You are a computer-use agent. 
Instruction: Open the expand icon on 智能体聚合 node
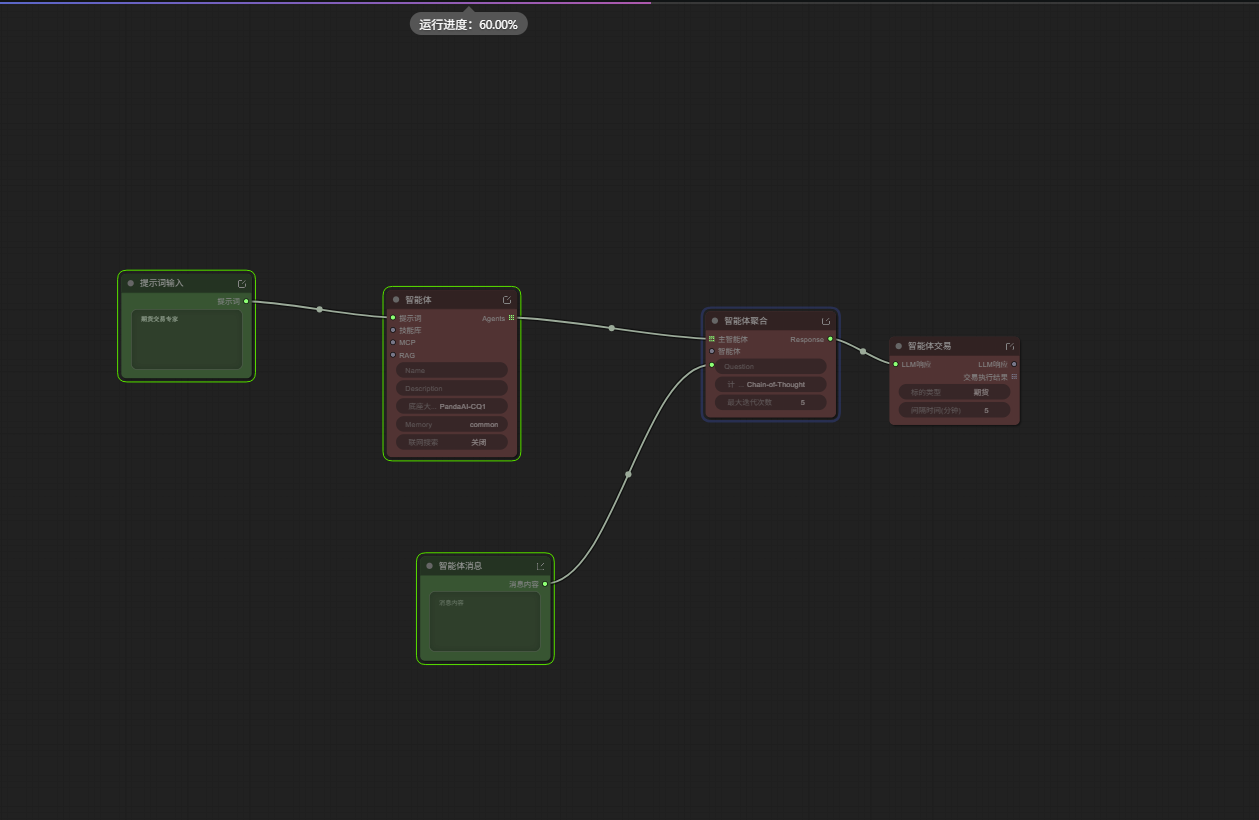tap(826, 321)
